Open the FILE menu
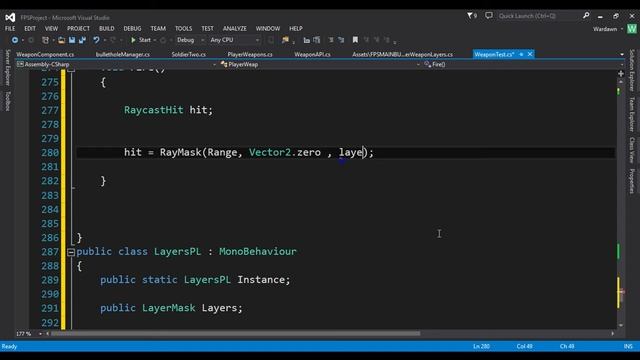 pos(10,29)
